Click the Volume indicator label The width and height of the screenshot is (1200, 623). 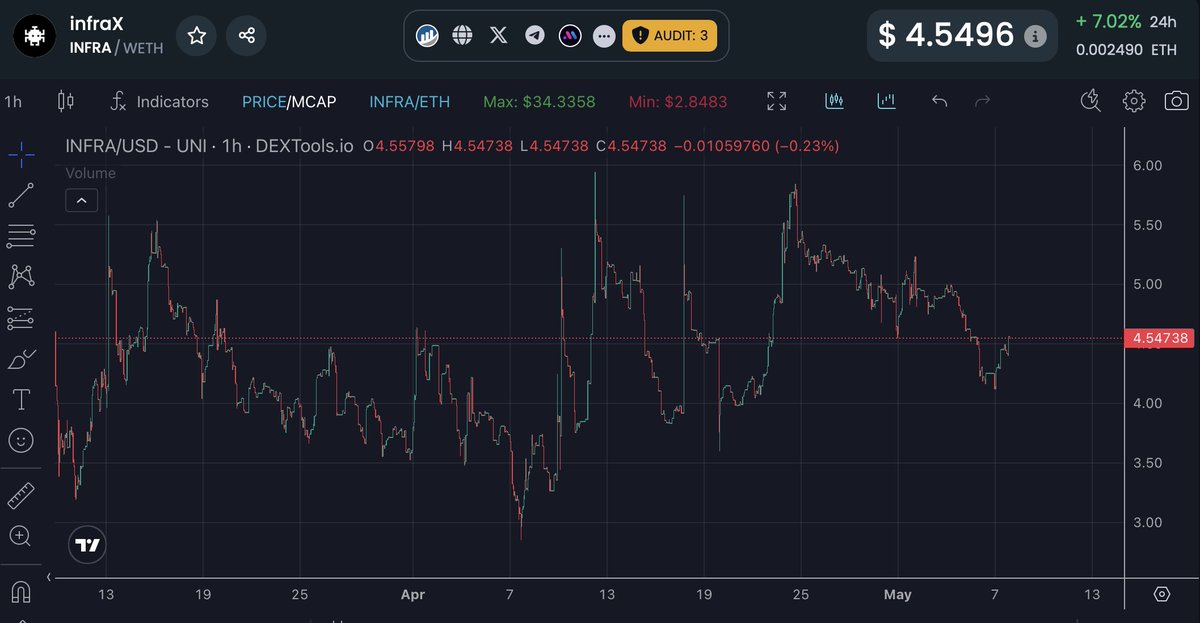click(90, 173)
